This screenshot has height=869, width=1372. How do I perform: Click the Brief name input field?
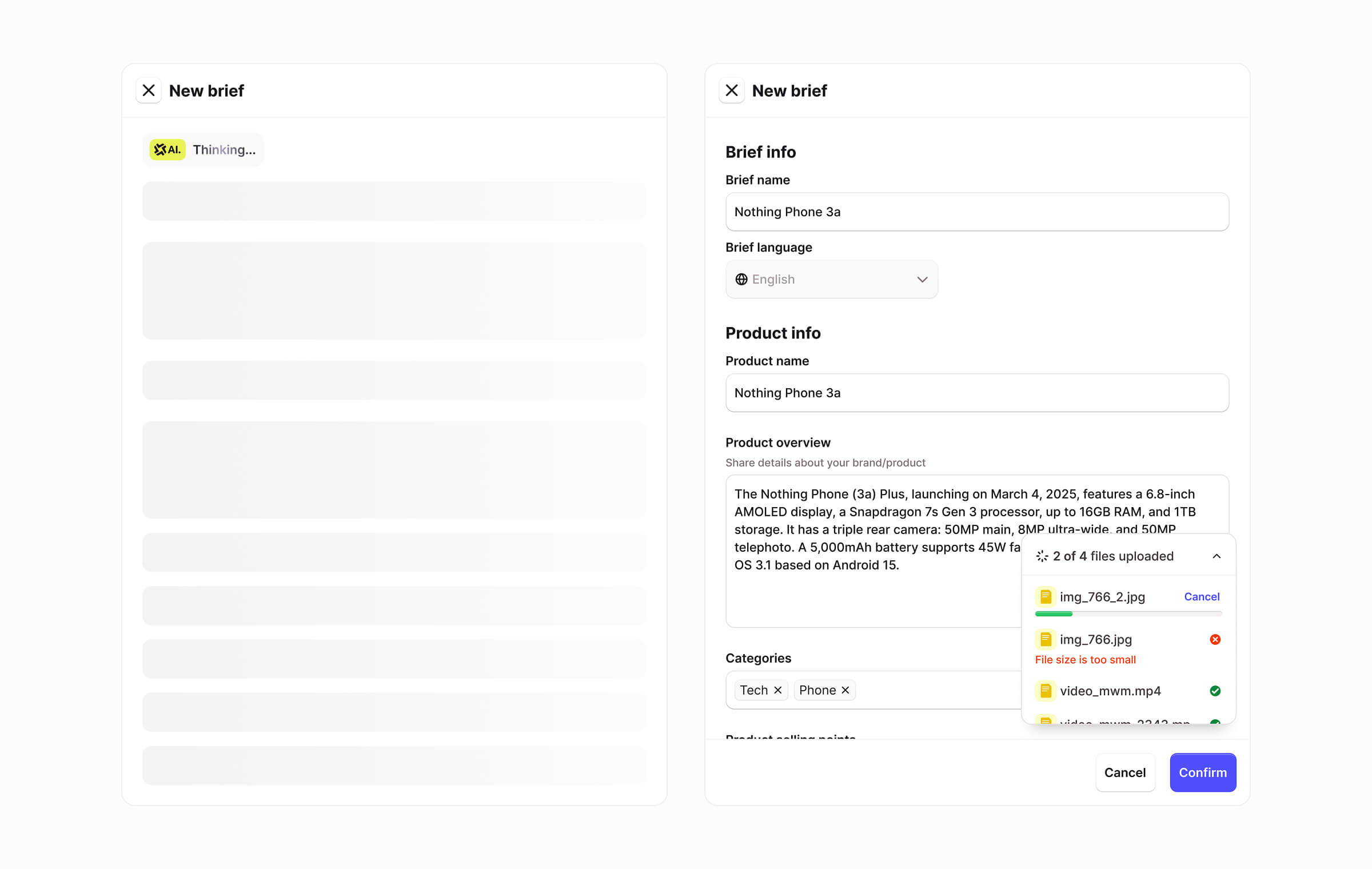tap(977, 212)
